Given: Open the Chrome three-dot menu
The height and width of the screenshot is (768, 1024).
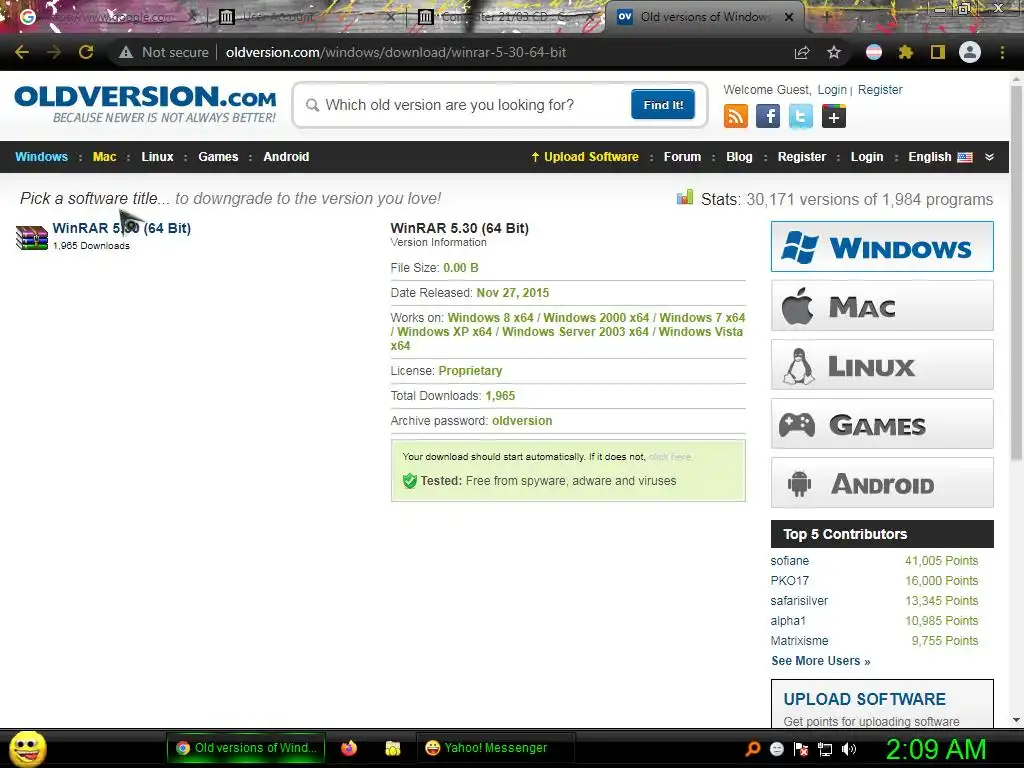Looking at the screenshot, I should pos(1002,52).
